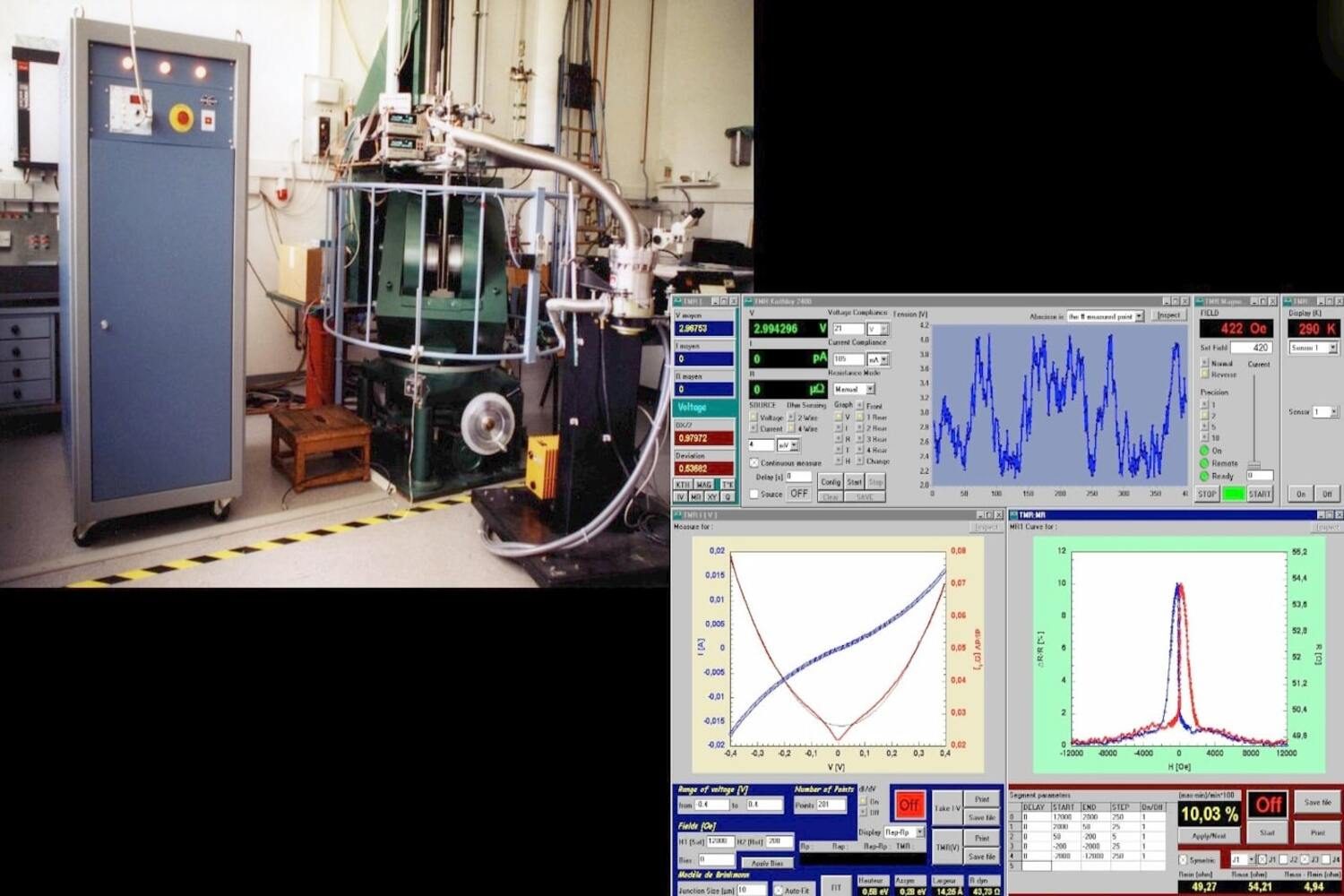Toggle the Symetric checkbox
Viewport: 1344px width, 896px height.
click(x=1183, y=860)
